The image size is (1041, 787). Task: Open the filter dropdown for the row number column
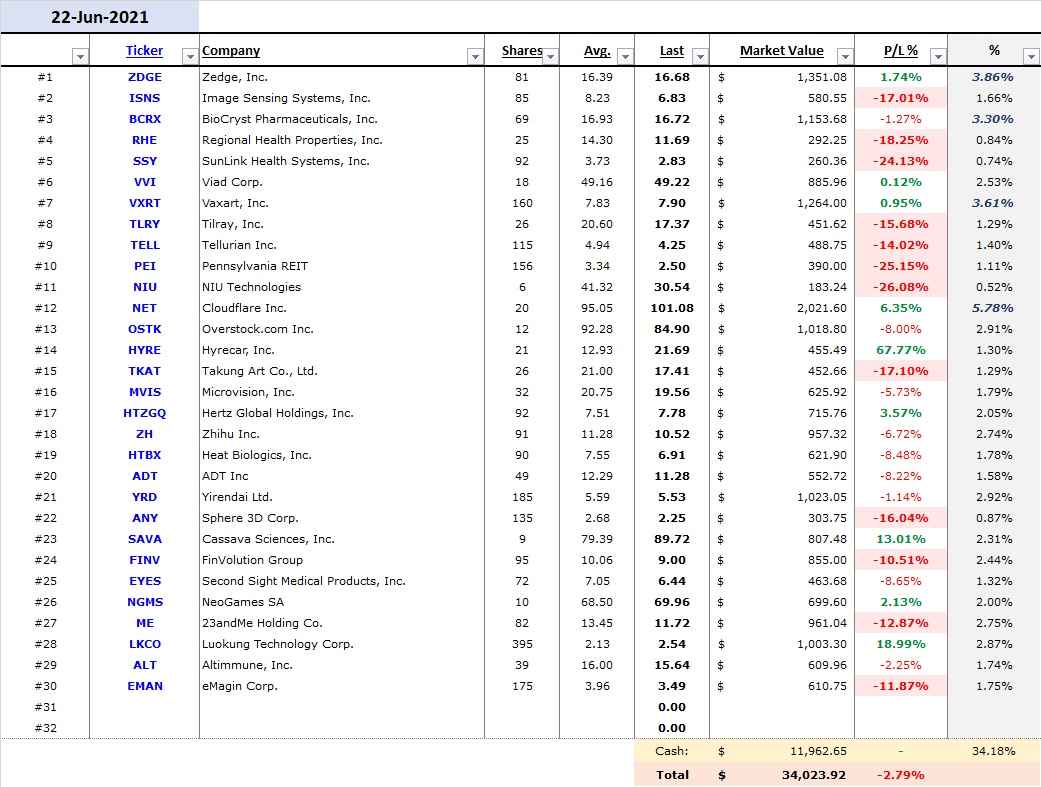80,56
